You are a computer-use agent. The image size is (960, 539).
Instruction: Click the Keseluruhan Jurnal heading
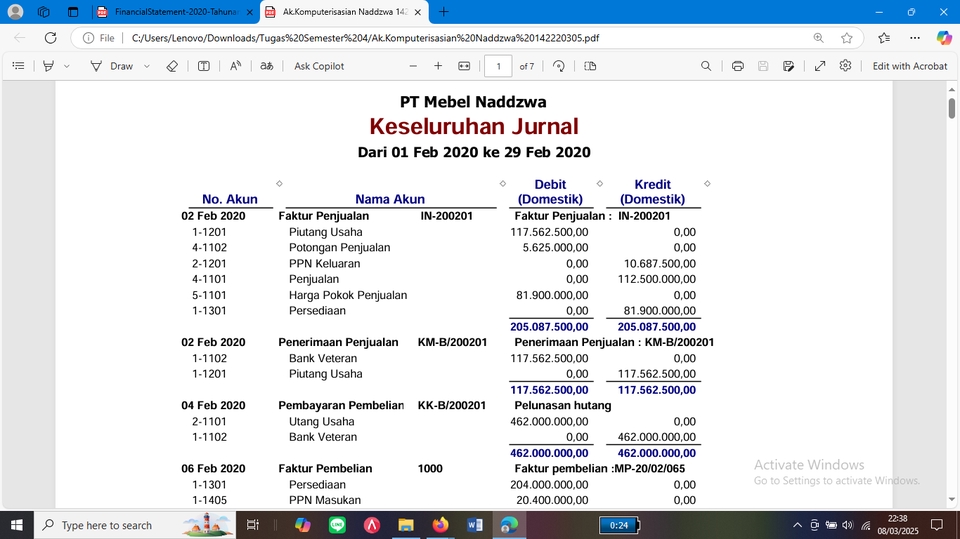(474, 126)
